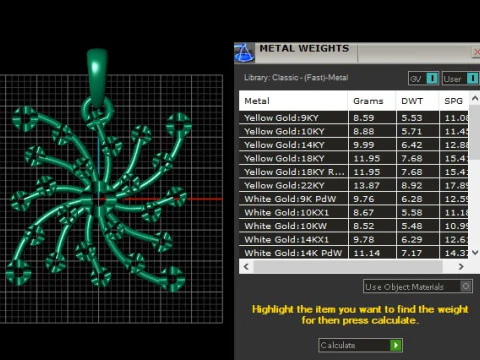Select the Yellow Gold:22KY row

coord(354,185)
